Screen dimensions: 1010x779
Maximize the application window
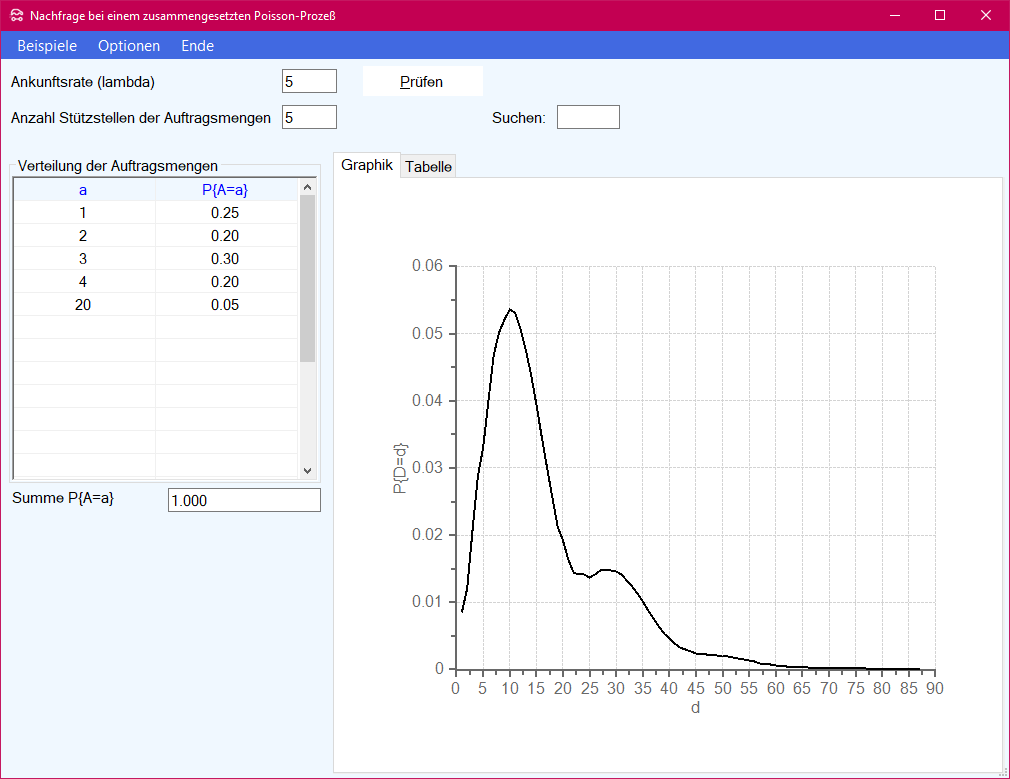[x=939, y=15]
